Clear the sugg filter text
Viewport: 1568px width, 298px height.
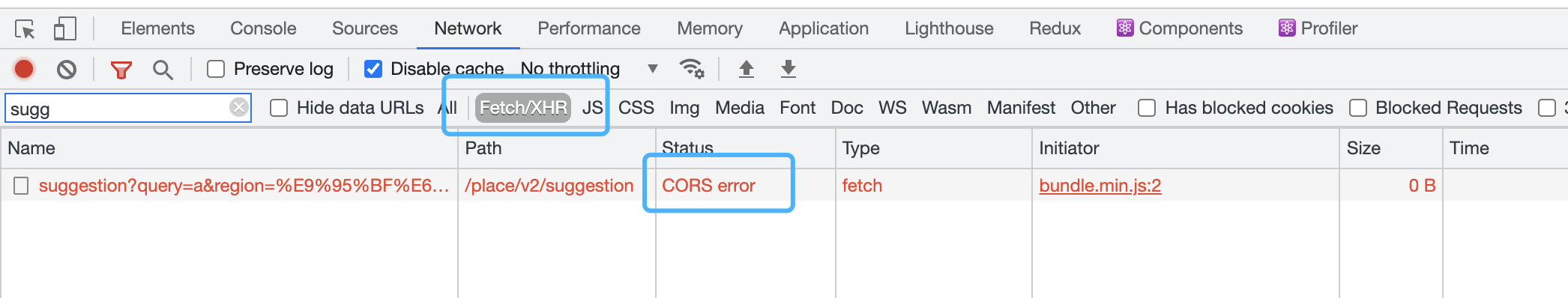point(238,107)
